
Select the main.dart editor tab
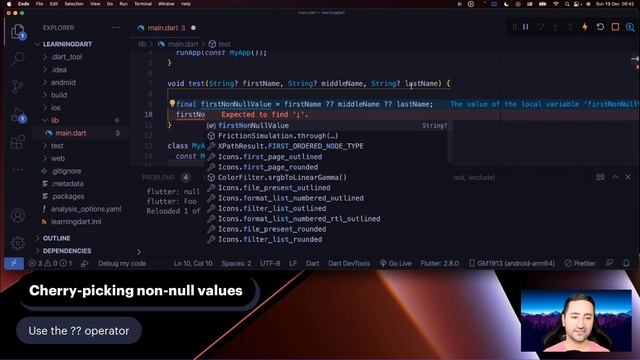(167, 28)
